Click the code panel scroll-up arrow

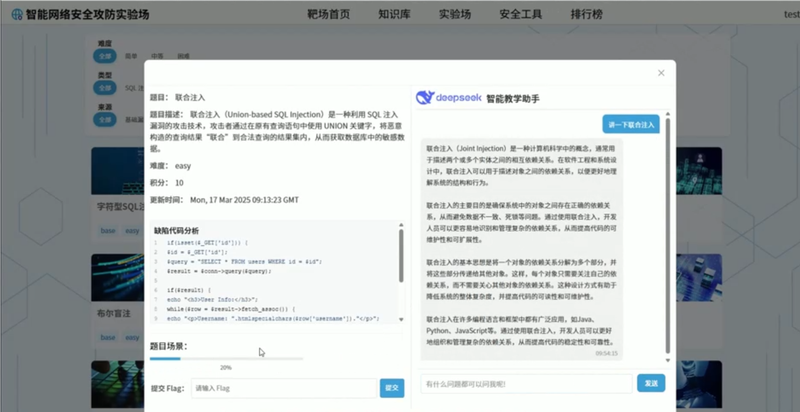tap(401, 224)
